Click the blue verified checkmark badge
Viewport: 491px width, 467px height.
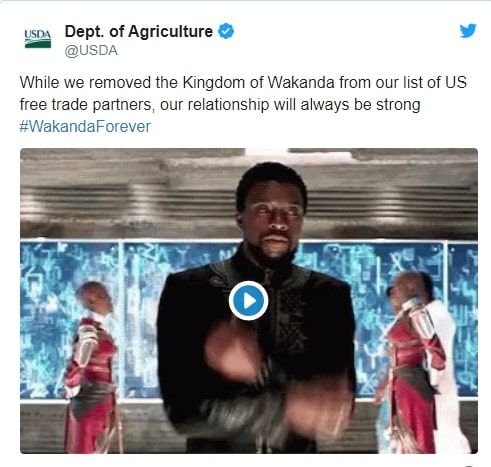[226, 31]
